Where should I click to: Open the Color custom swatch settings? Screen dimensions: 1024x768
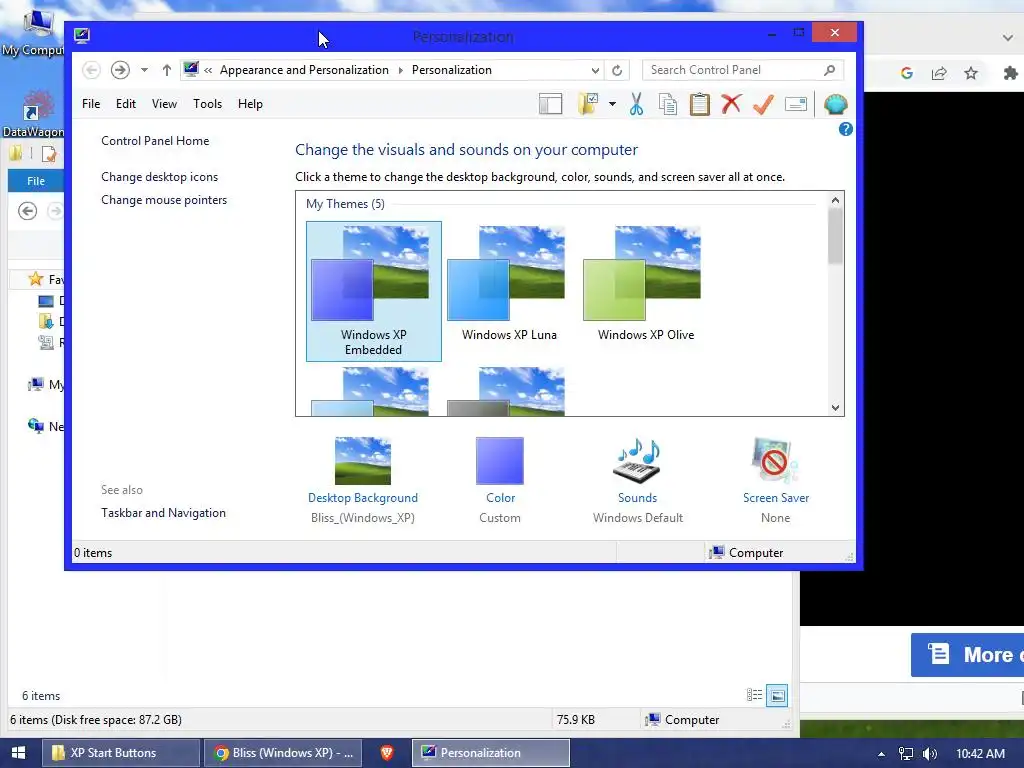click(x=500, y=480)
